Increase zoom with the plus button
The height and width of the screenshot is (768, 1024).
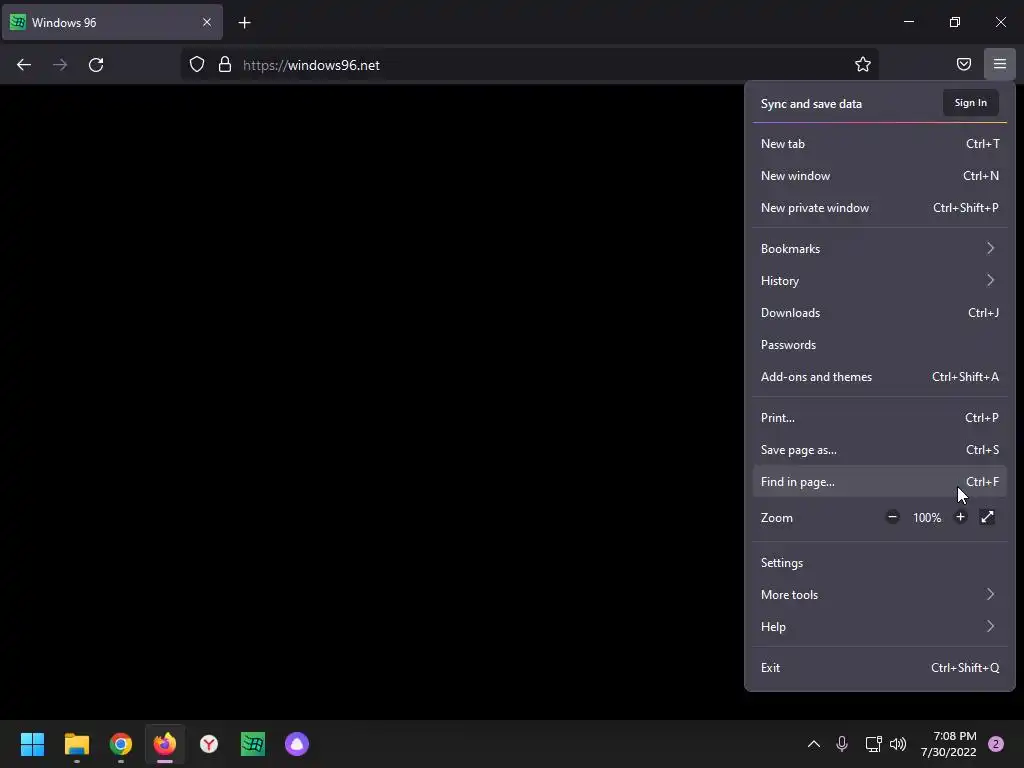tap(960, 517)
